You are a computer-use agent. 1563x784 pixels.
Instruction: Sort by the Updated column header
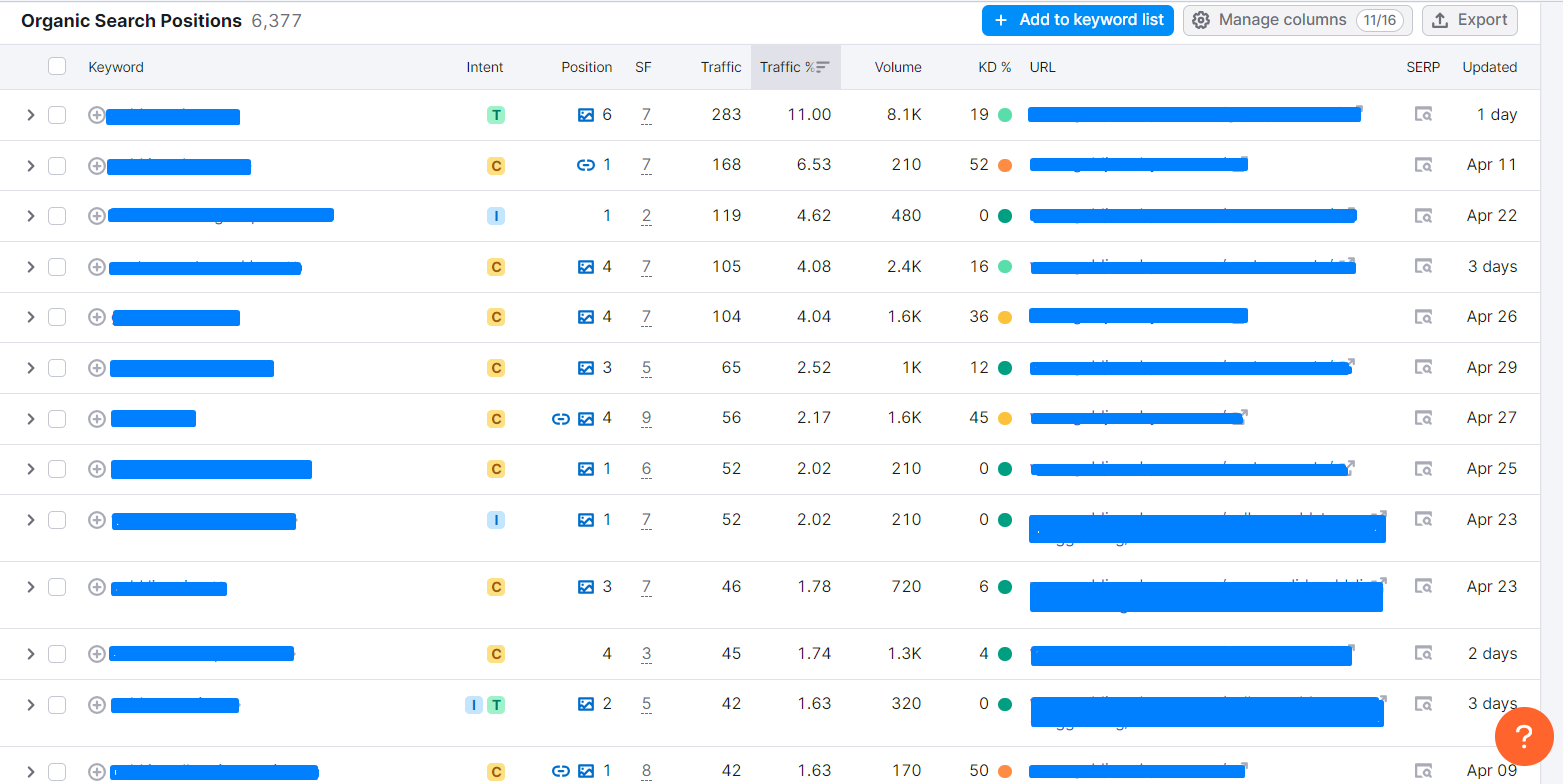point(1490,67)
